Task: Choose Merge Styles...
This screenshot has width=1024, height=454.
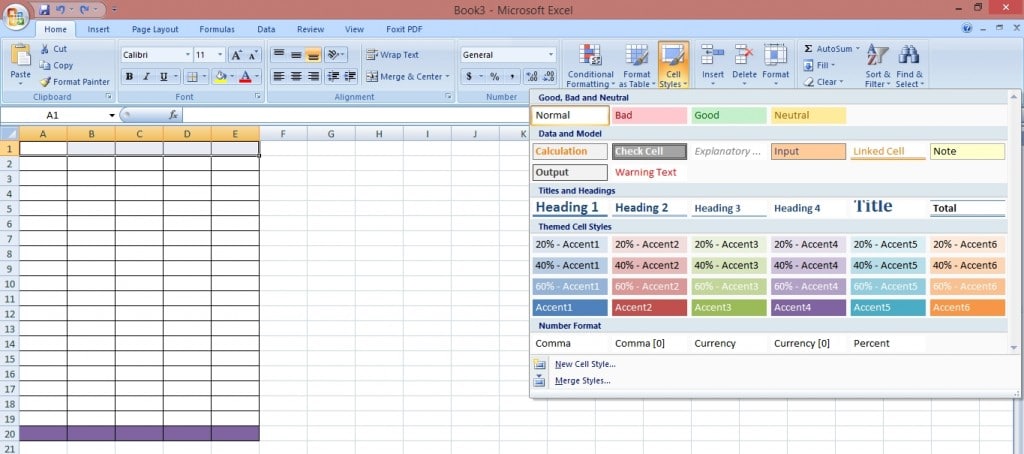Action: click(583, 380)
